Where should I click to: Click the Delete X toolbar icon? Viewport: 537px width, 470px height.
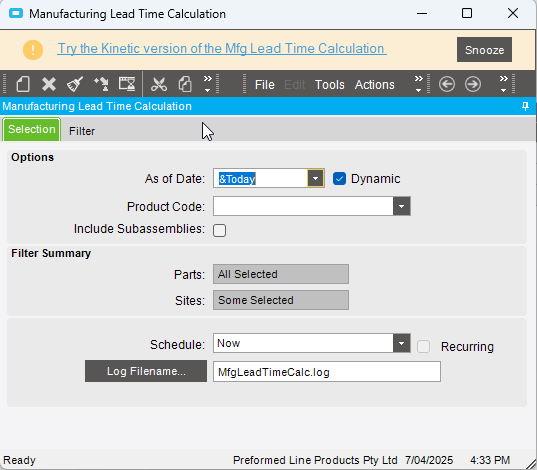point(49,84)
